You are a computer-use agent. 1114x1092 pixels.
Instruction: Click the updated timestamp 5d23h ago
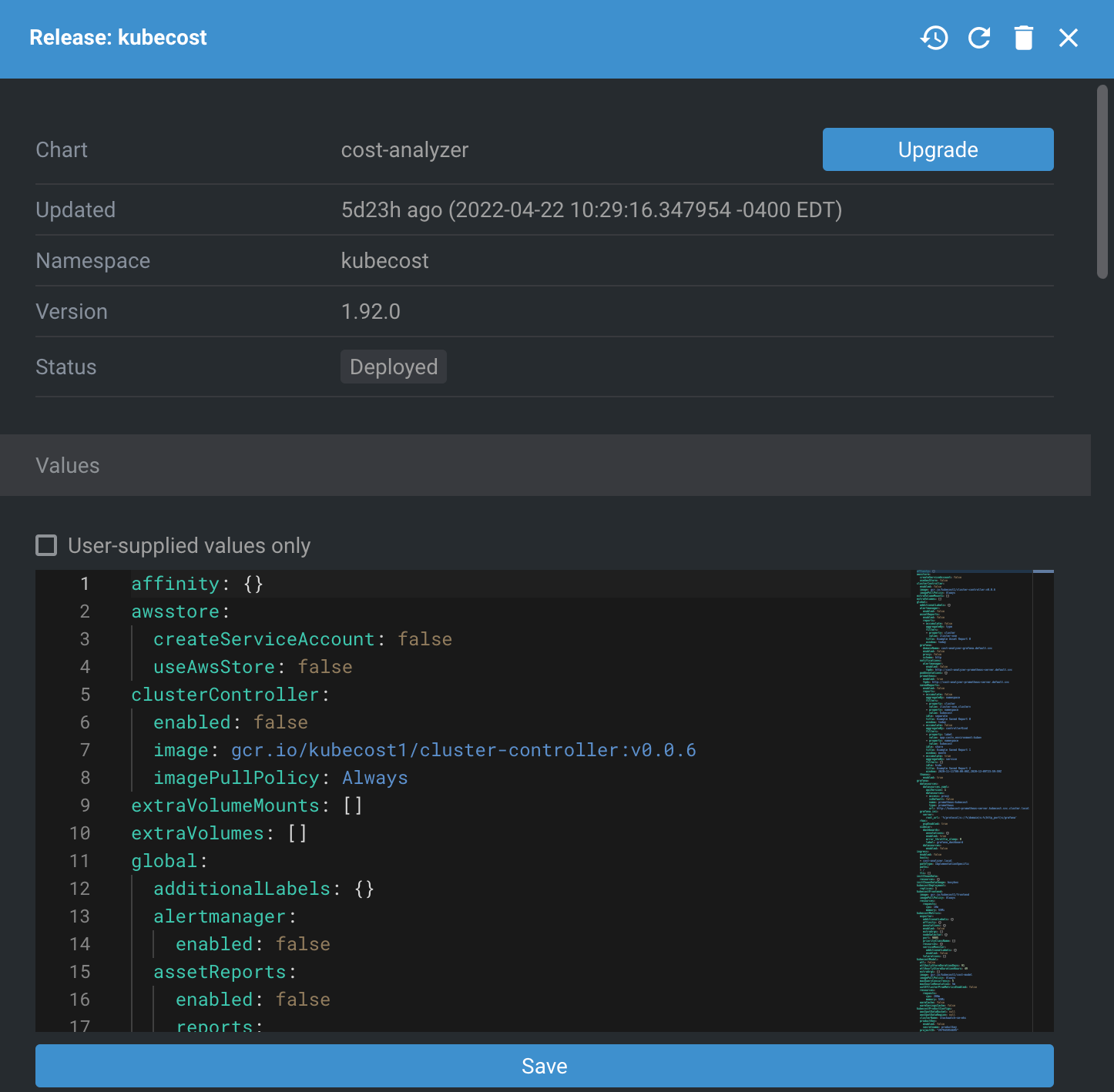(x=591, y=209)
